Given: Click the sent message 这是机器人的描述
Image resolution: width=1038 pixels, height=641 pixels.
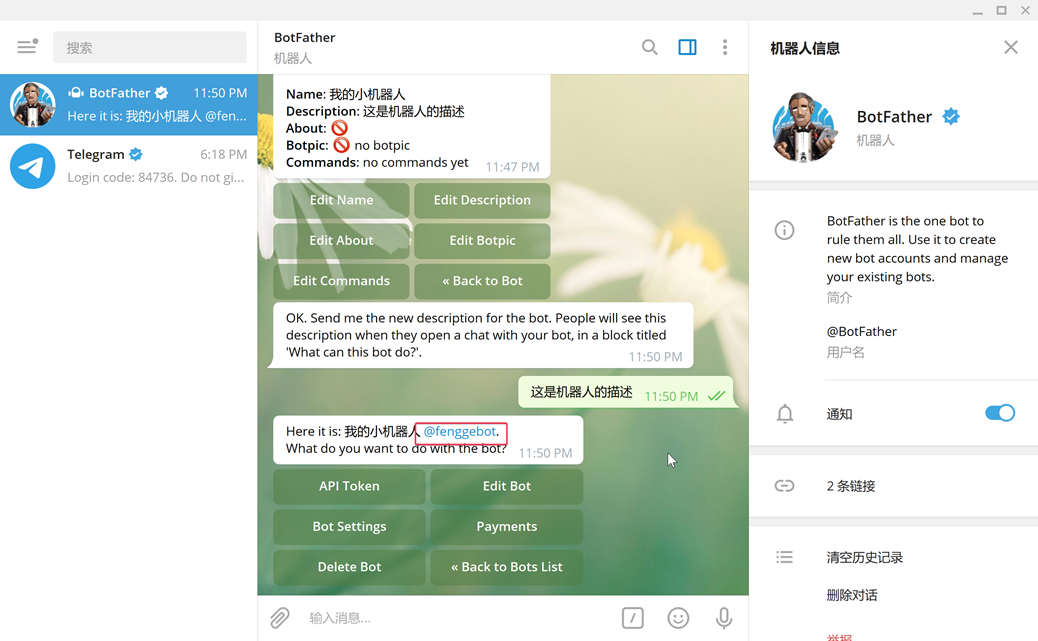Looking at the screenshot, I should tap(626, 393).
